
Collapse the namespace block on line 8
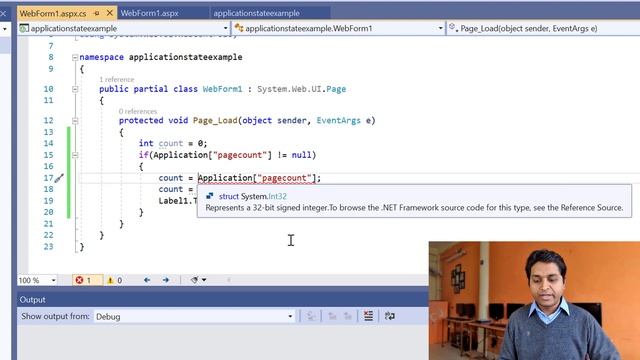click(x=75, y=58)
